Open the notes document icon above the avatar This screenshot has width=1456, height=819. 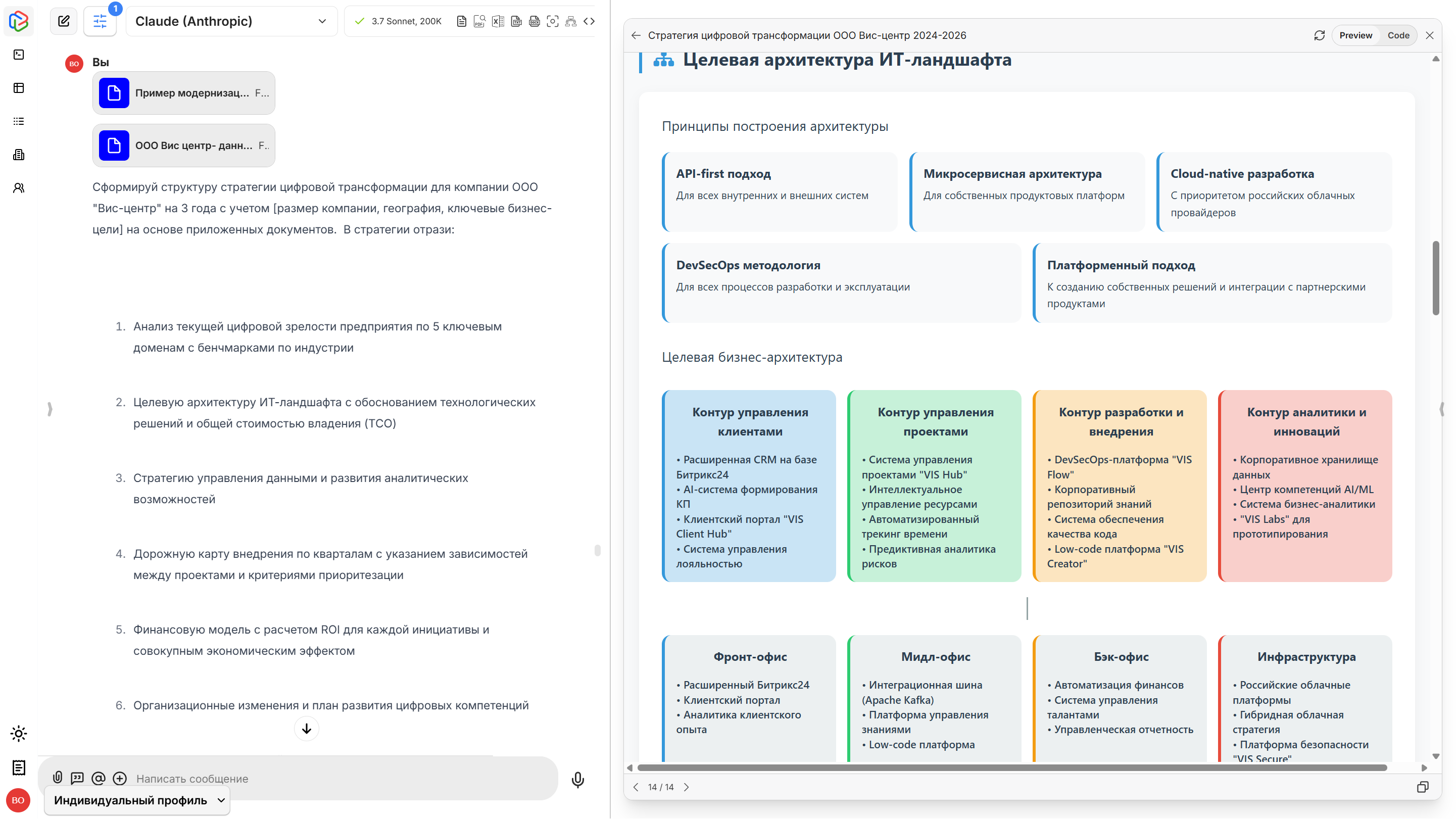click(x=19, y=767)
